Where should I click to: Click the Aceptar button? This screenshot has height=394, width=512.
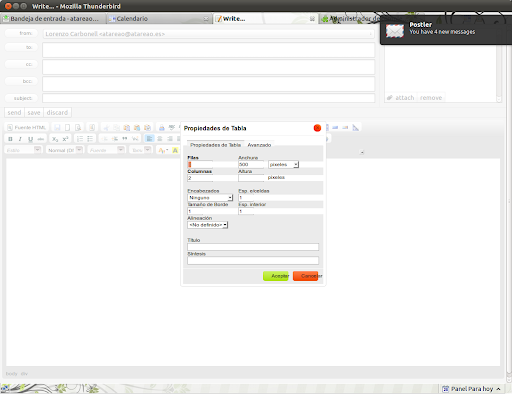pos(276,276)
